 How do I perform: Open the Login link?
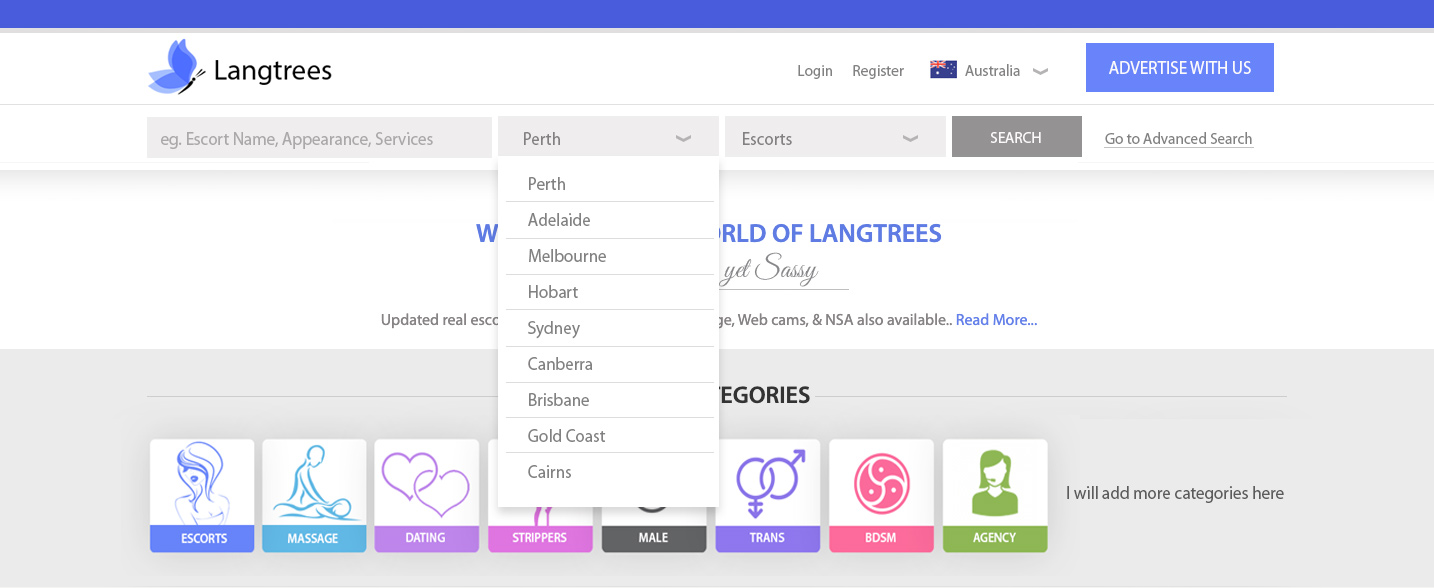click(814, 71)
